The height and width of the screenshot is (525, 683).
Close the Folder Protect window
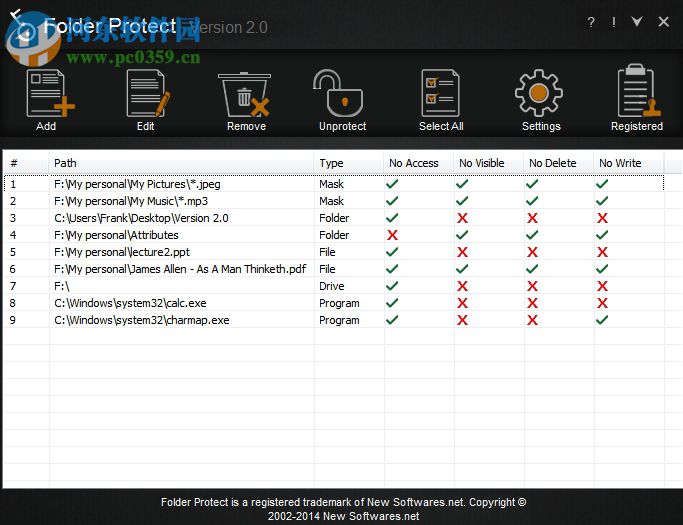(663, 21)
